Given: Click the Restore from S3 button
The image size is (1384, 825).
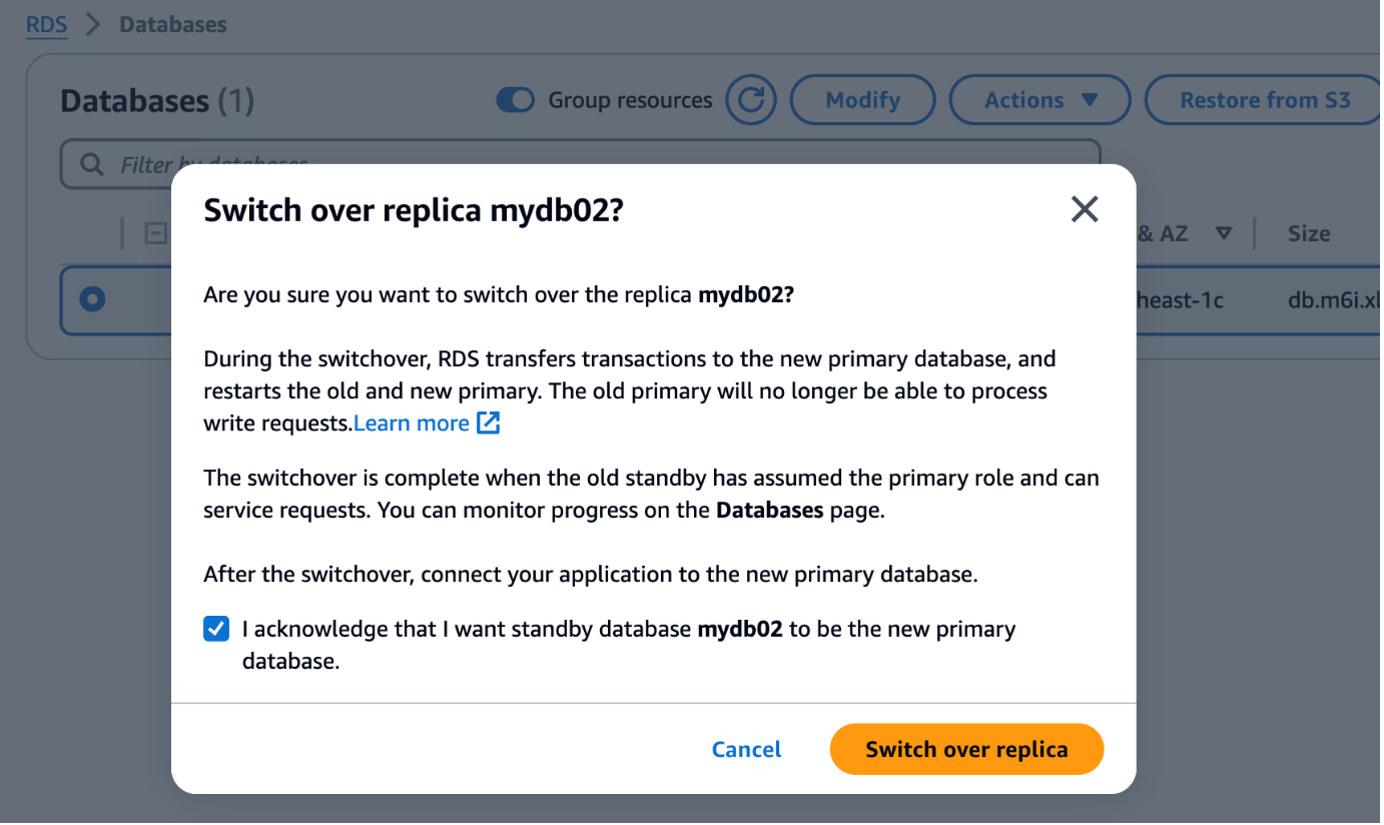Looking at the screenshot, I should (x=1264, y=100).
